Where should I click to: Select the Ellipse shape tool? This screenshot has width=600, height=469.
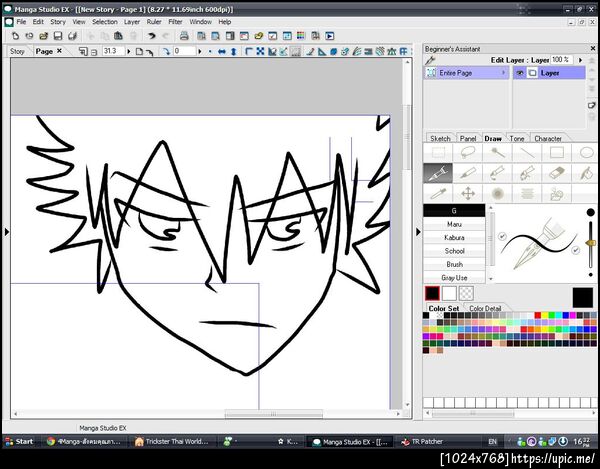(587, 153)
